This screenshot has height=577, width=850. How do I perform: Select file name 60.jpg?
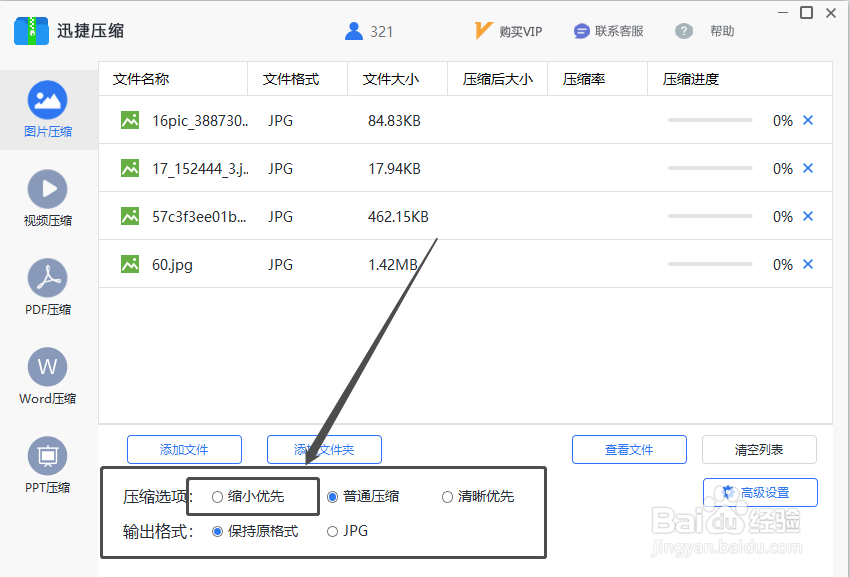pyautogui.click(x=172, y=265)
